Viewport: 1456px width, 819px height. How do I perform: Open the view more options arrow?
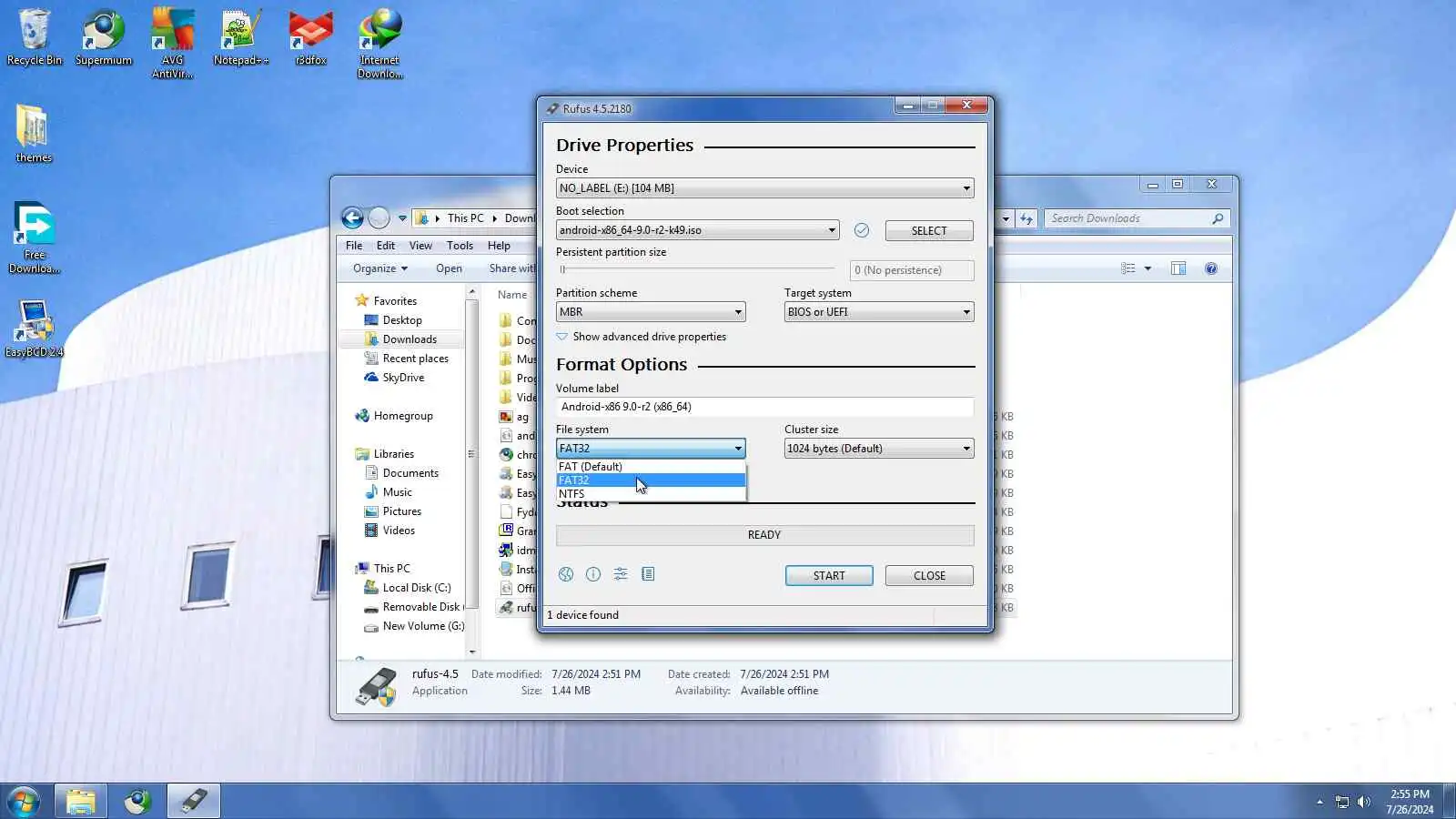pyautogui.click(x=1148, y=268)
